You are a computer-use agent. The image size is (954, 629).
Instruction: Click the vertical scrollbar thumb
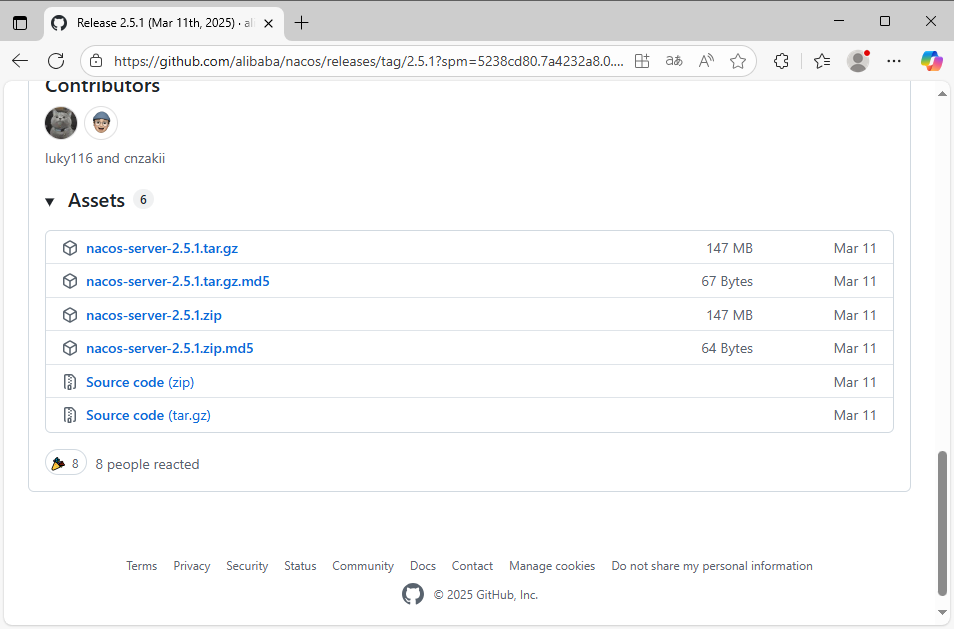click(941, 520)
